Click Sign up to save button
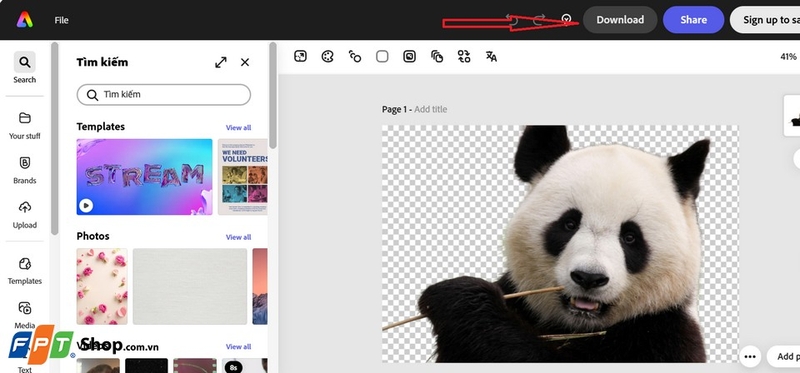Image resolution: width=800 pixels, height=373 pixels. coord(765,20)
